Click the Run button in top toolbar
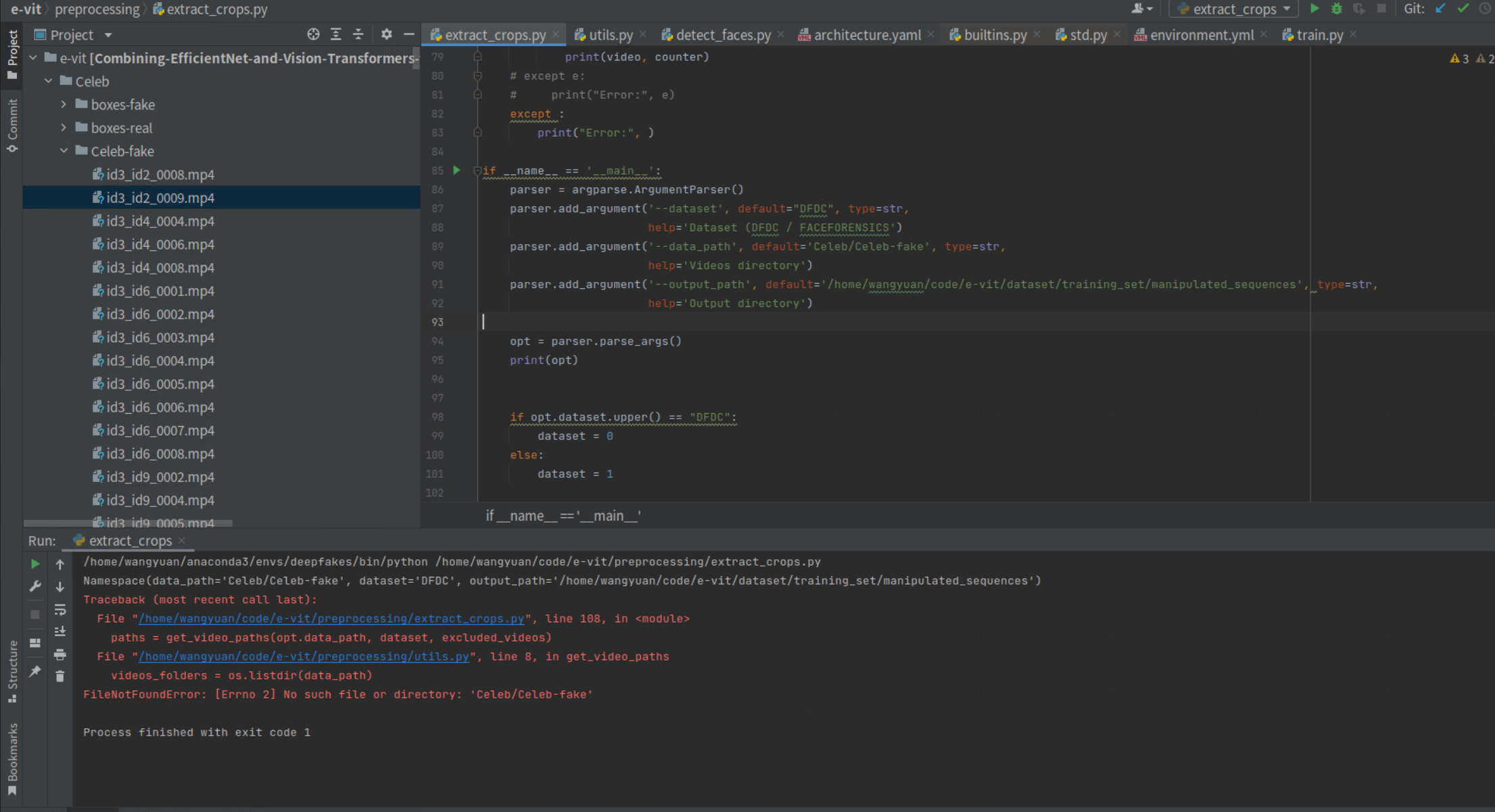 click(1314, 9)
